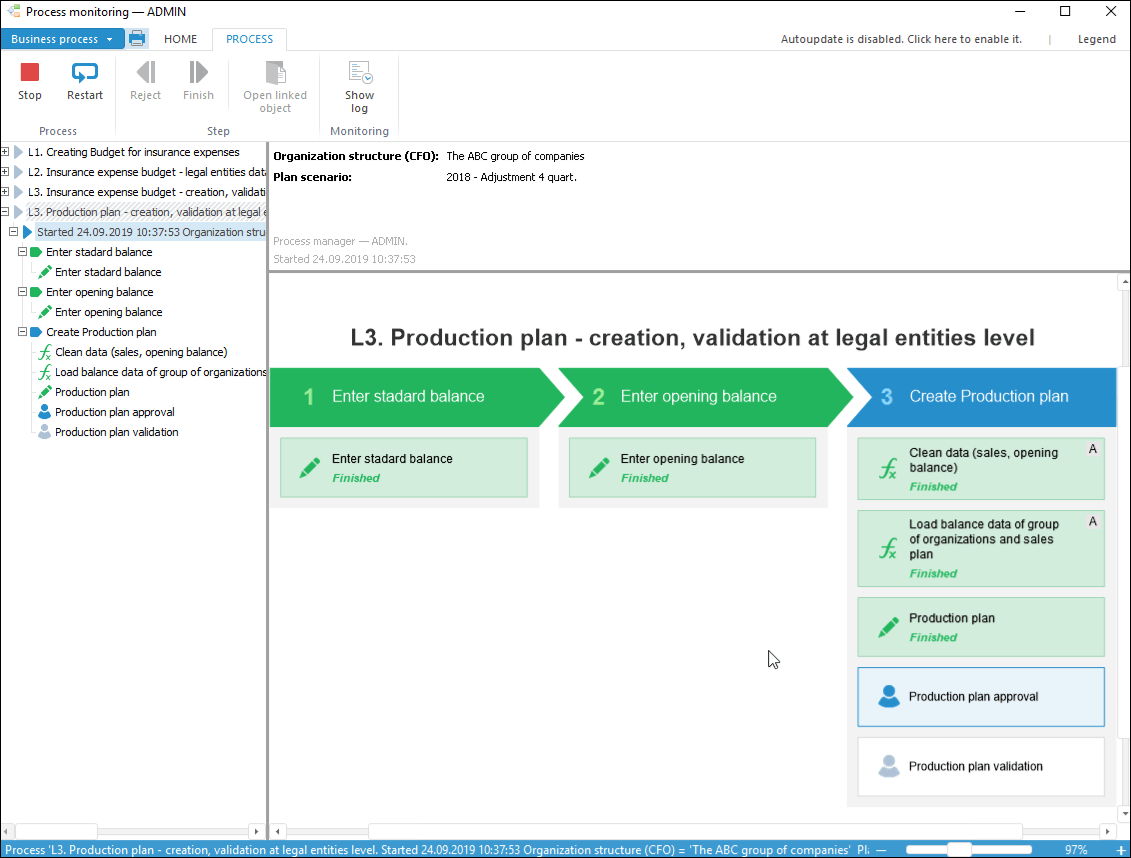The image size is (1131, 858).
Task: Select stage 1 Enter stadard balance diagram header
Action: point(415,397)
